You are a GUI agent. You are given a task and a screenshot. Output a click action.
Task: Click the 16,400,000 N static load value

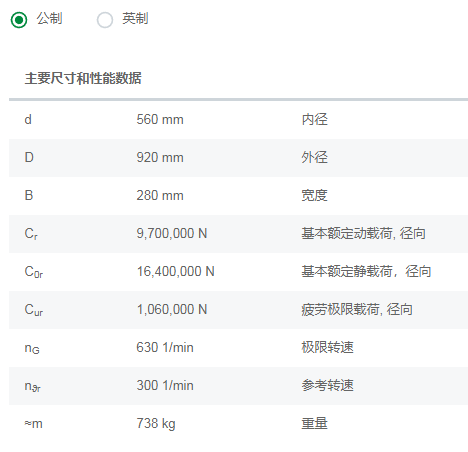coord(175,272)
